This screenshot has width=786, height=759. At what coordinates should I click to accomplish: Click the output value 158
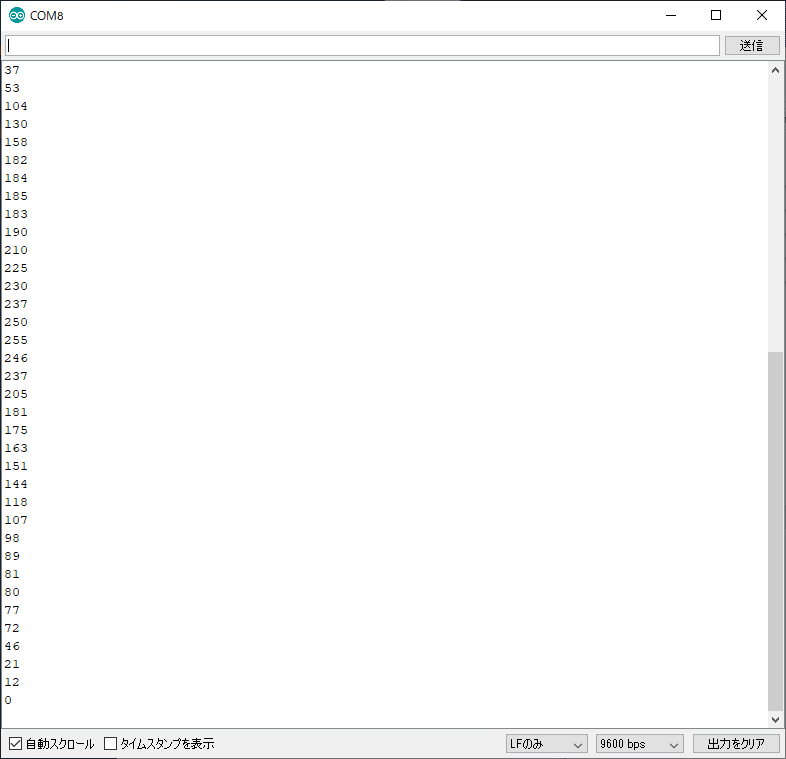(x=16, y=142)
